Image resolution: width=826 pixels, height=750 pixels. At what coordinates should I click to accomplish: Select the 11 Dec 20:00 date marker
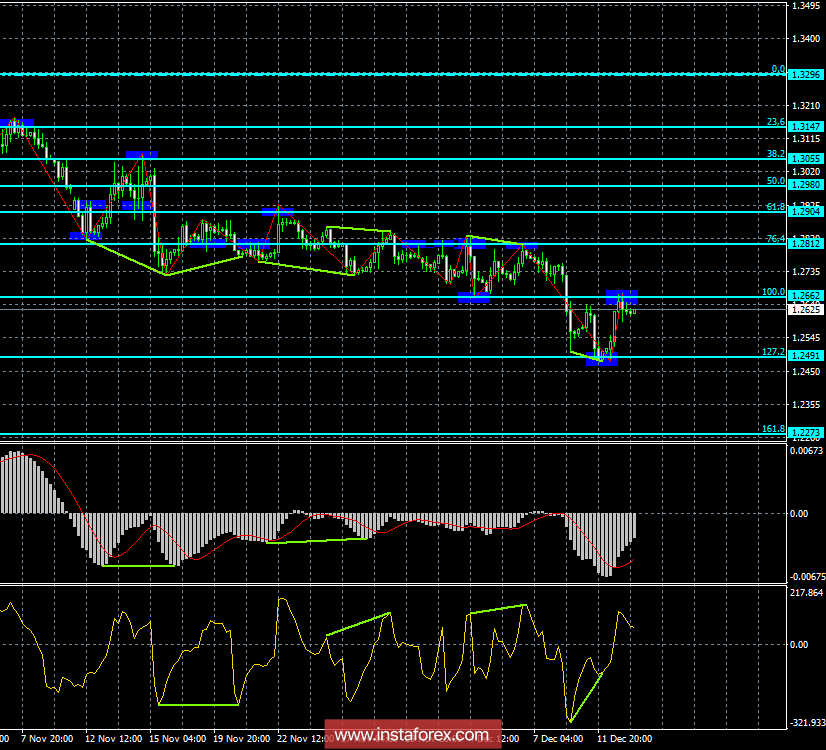point(625,739)
